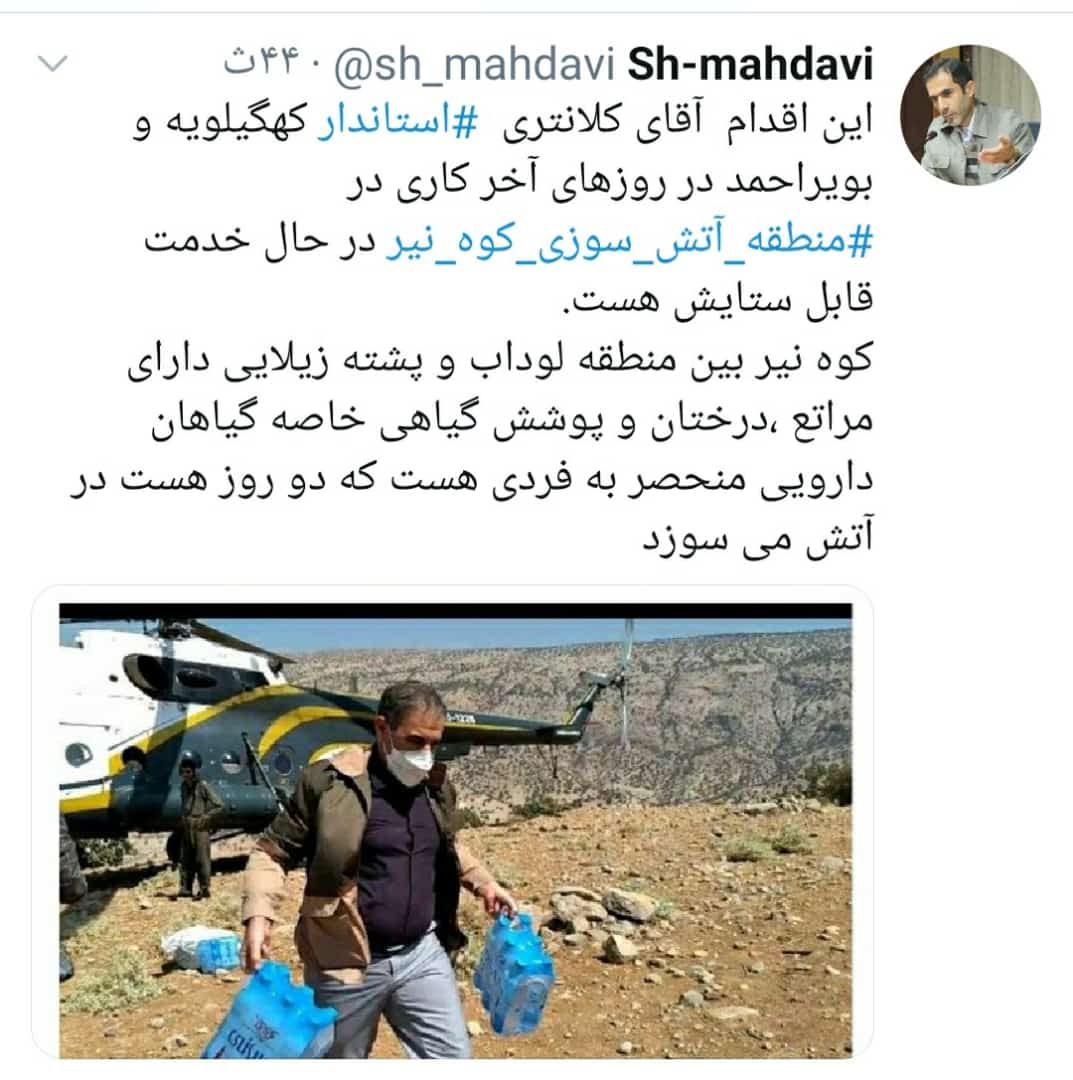Tap the water bottle pack on ground
The height and width of the screenshot is (1080, 1073).
point(202,949)
